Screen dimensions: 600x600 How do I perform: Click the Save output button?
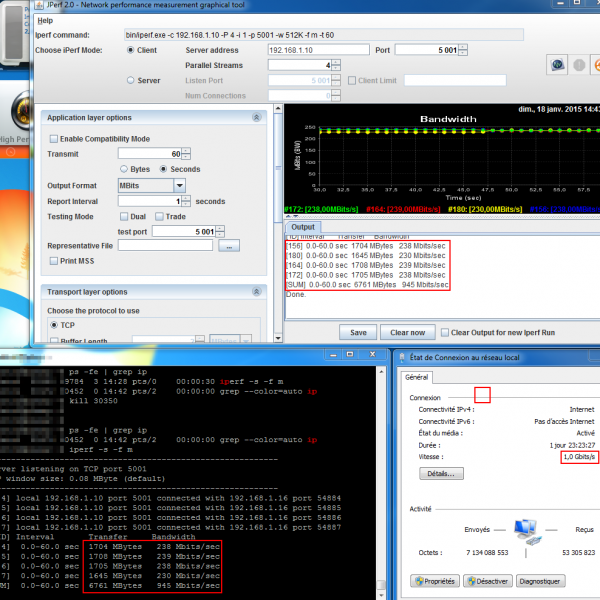pyautogui.click(x=359, y=332)
